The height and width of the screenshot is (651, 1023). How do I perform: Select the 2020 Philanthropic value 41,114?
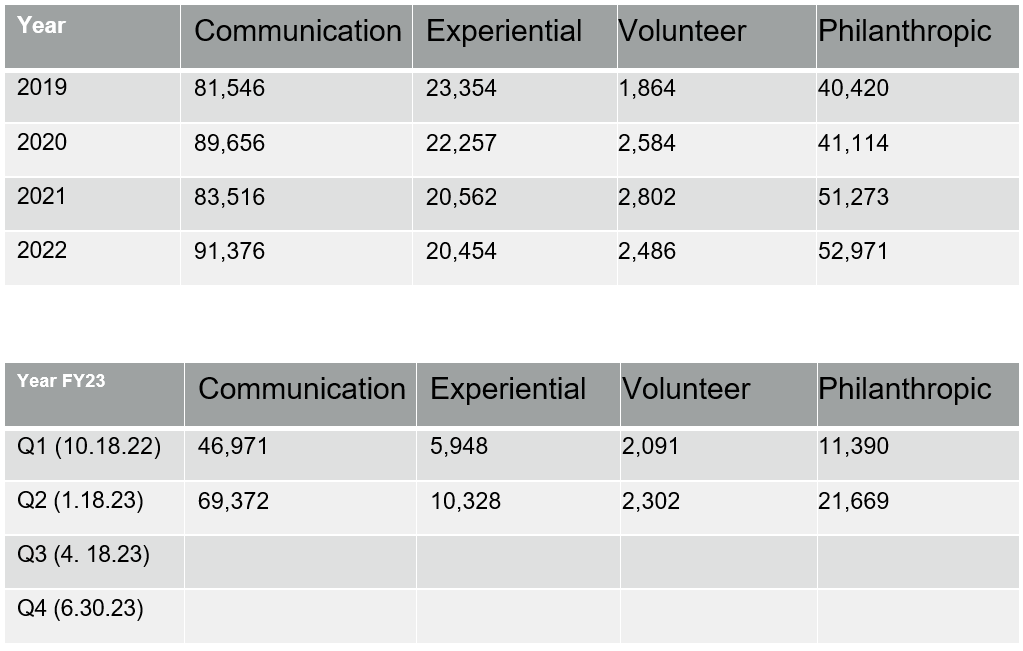coord(853,143)
